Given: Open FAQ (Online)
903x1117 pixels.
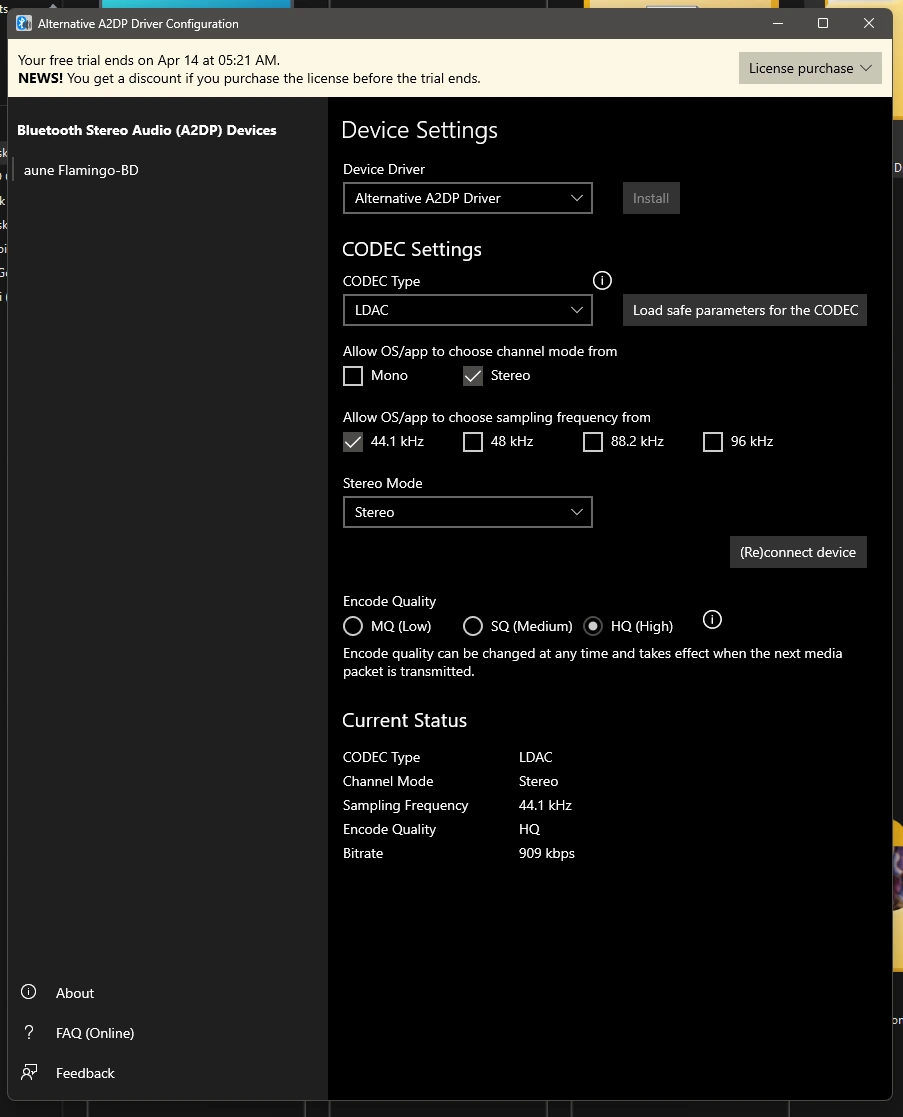Looking at the screenshot, I should pos(95,1032).
